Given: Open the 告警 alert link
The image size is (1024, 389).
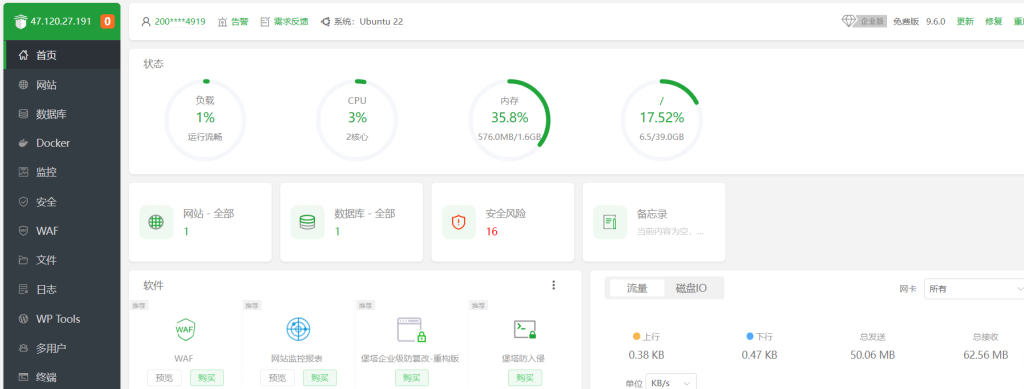Looking at the screenshot, I should tap(233, 22).
